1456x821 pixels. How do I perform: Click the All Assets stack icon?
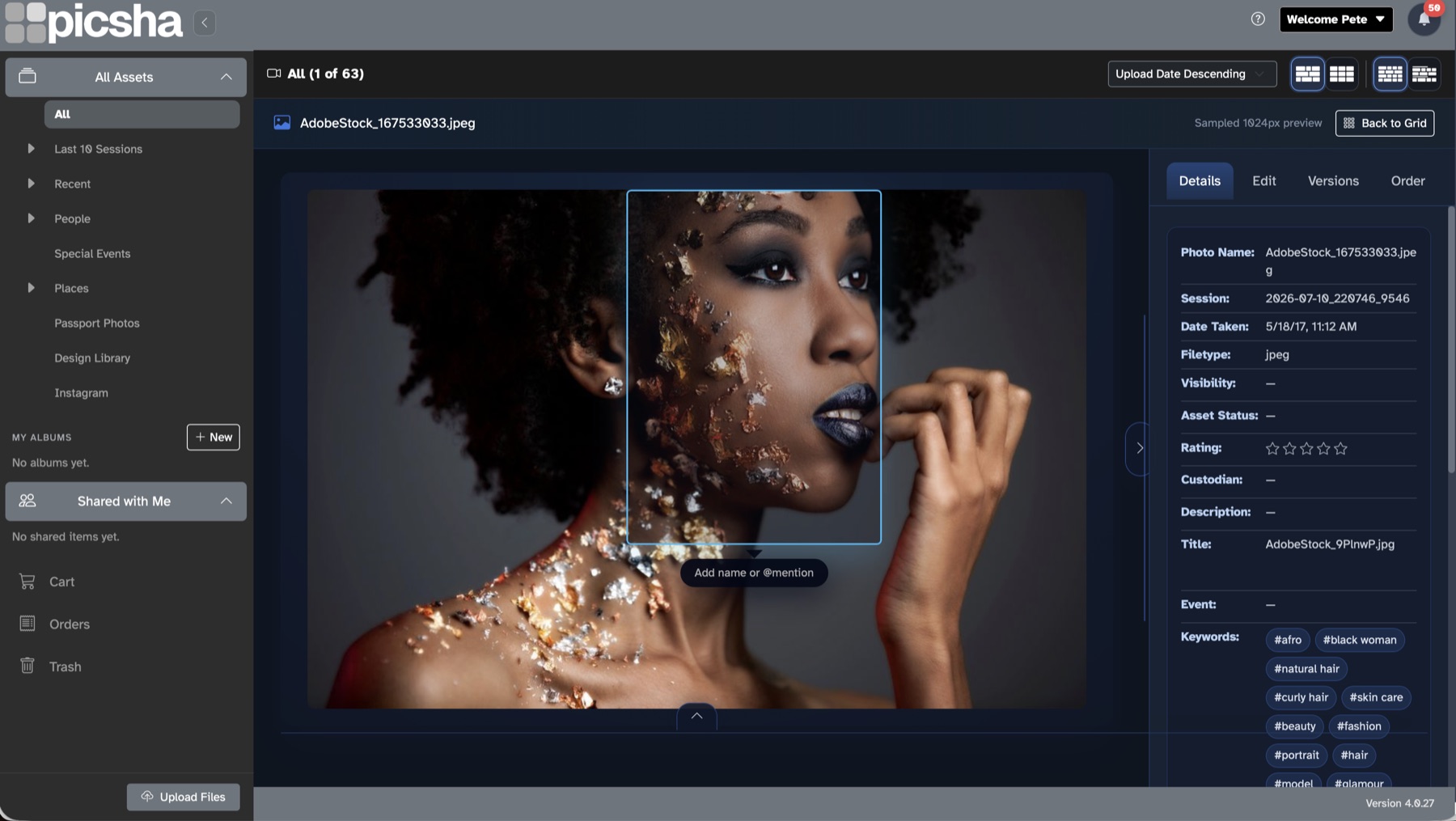pos(28,76)
